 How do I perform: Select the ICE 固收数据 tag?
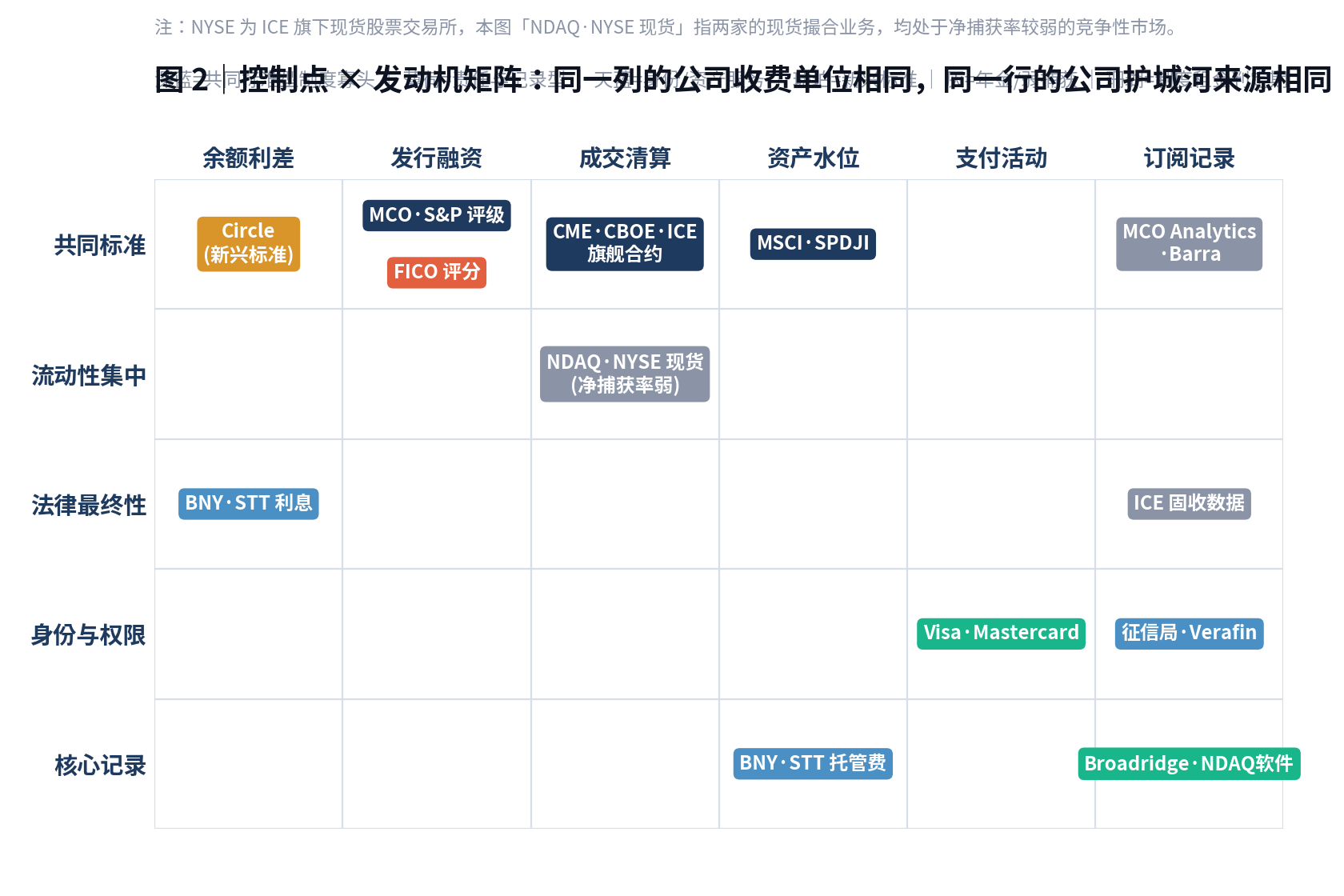pyautogui.click(x=1189, y=504)
